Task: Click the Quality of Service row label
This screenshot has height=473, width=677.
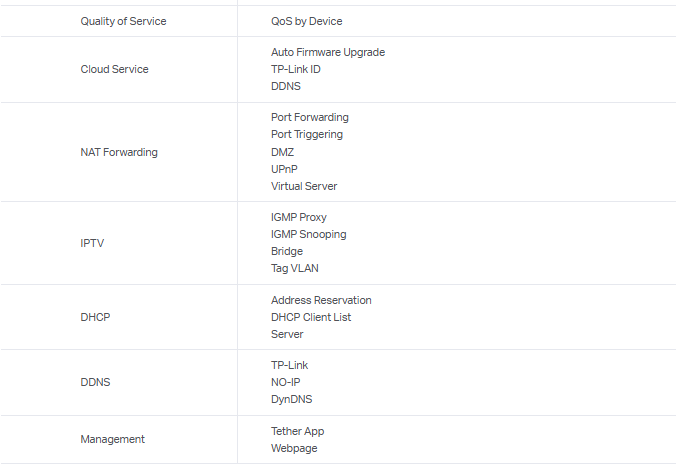Action: (123, 21)
